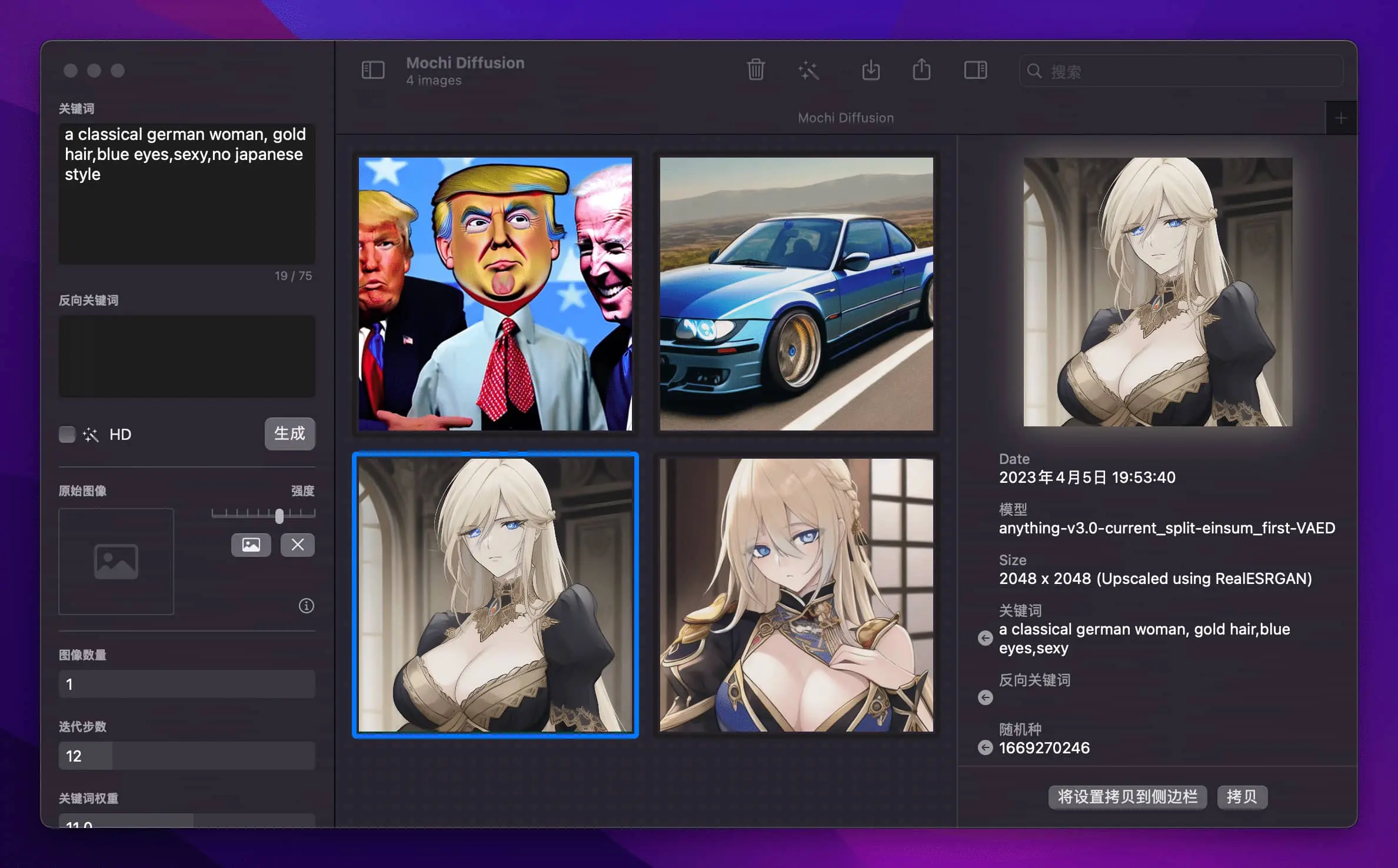1398x868 pixels.
Task: Click the sparkle icon beside HD
Action: click(x=91, y=435)
